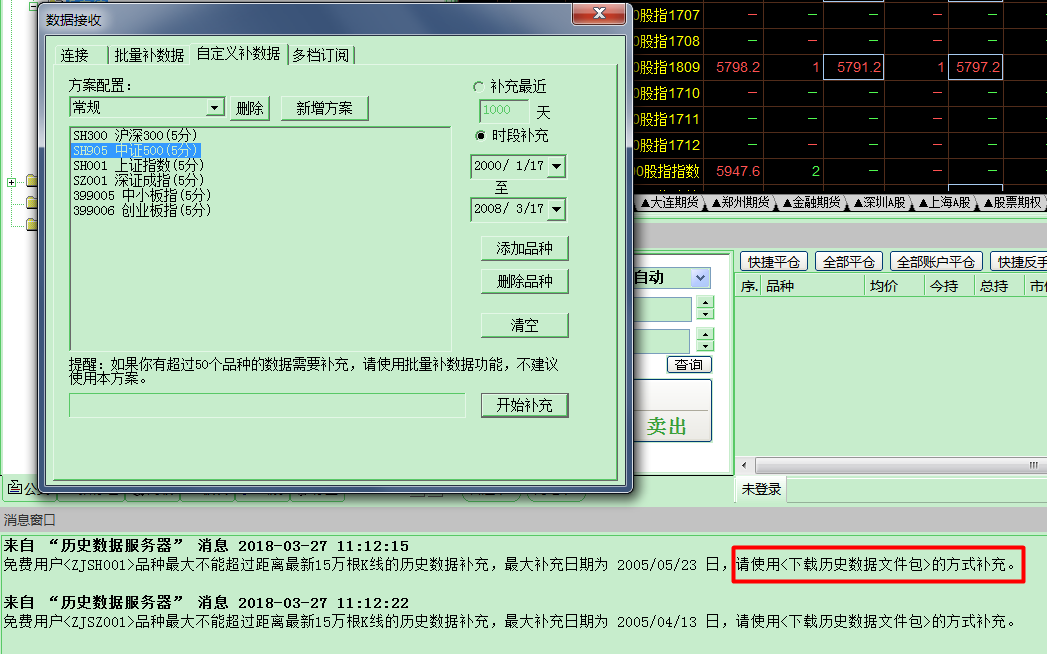Image resolution: width=1047 pixels, height=654 pixels.
Task: Open the 方案配置 常规 dropdown
Action: tap(214, 108)
